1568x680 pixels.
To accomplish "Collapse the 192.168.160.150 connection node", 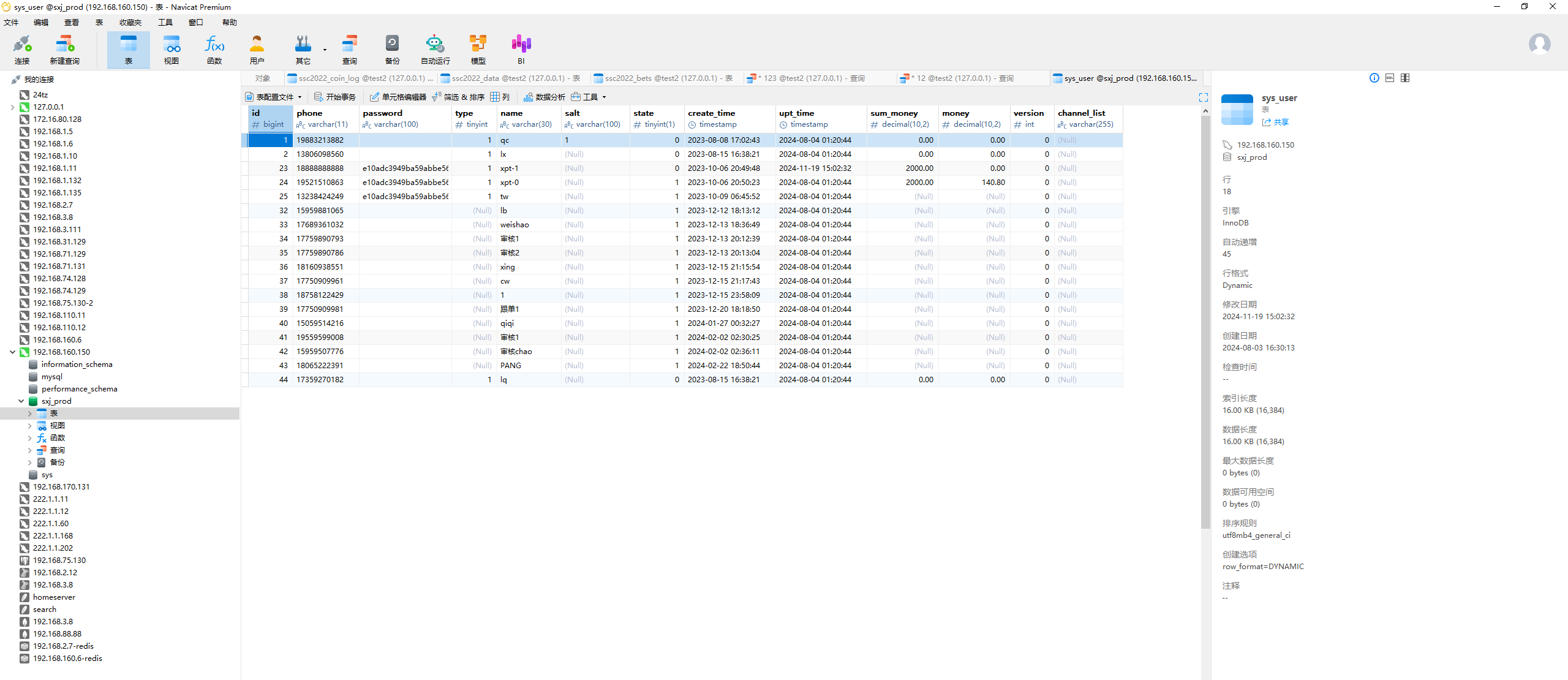I will [13, 352].
